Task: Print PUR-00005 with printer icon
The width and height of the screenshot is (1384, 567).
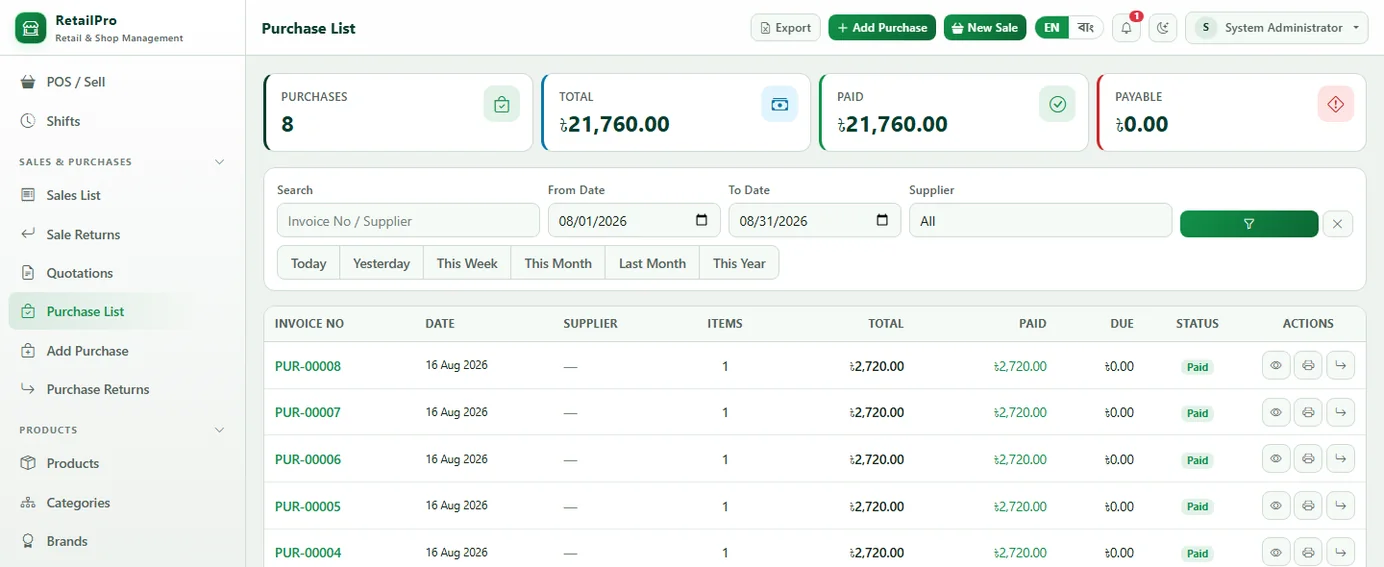Action: [1308, 506]
